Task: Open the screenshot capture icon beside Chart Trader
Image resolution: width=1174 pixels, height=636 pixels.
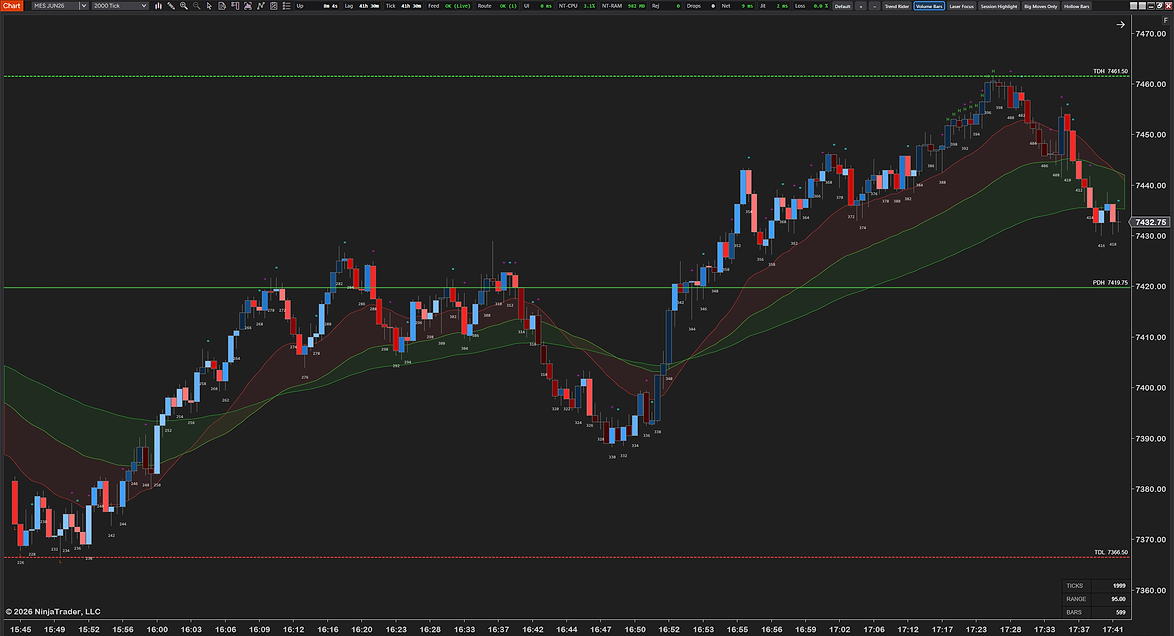Action: coord(248,6)
